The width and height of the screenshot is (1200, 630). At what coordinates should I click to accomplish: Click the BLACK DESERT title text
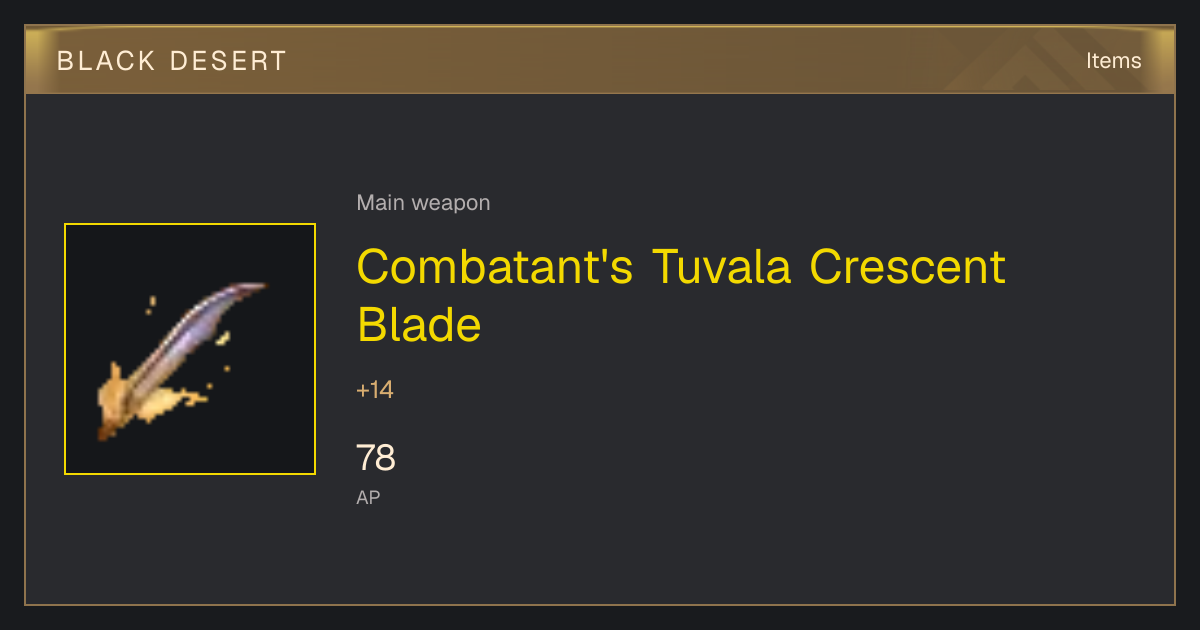(x=172, y=61)
